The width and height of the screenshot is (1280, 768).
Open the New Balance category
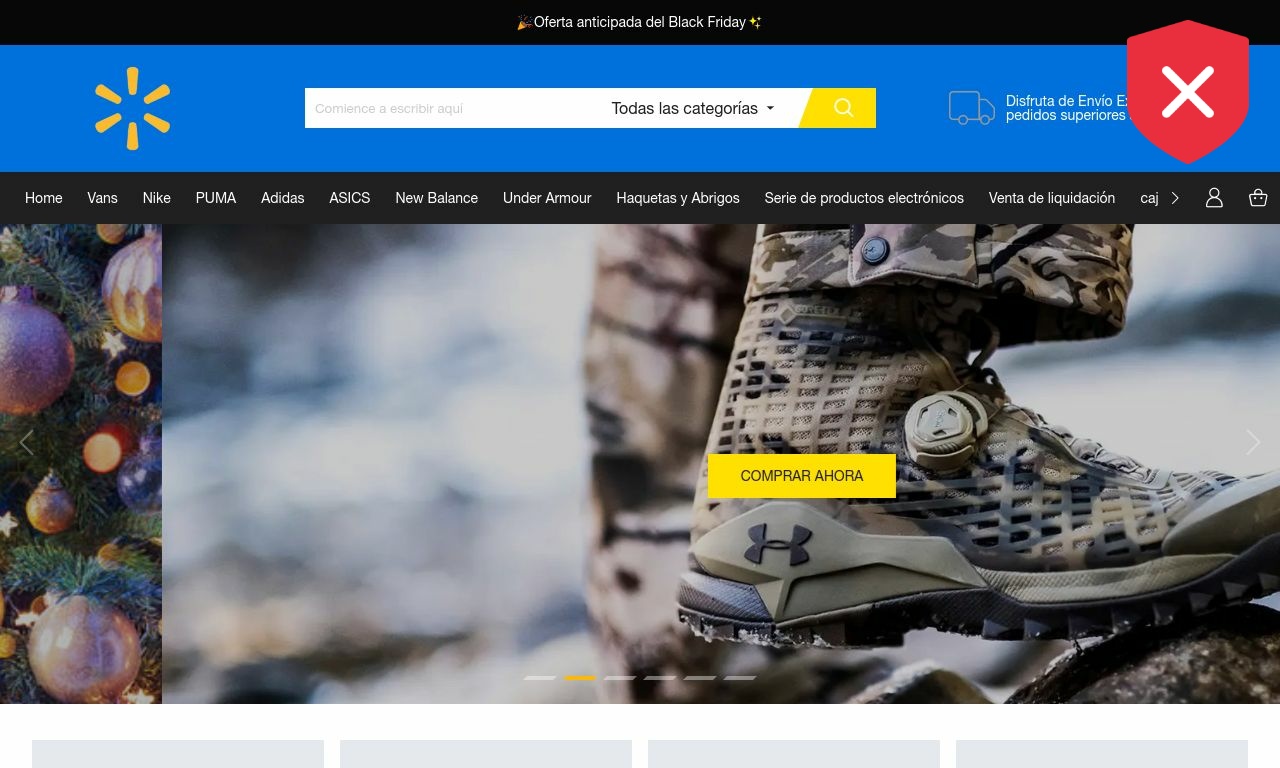coord(437,198)
